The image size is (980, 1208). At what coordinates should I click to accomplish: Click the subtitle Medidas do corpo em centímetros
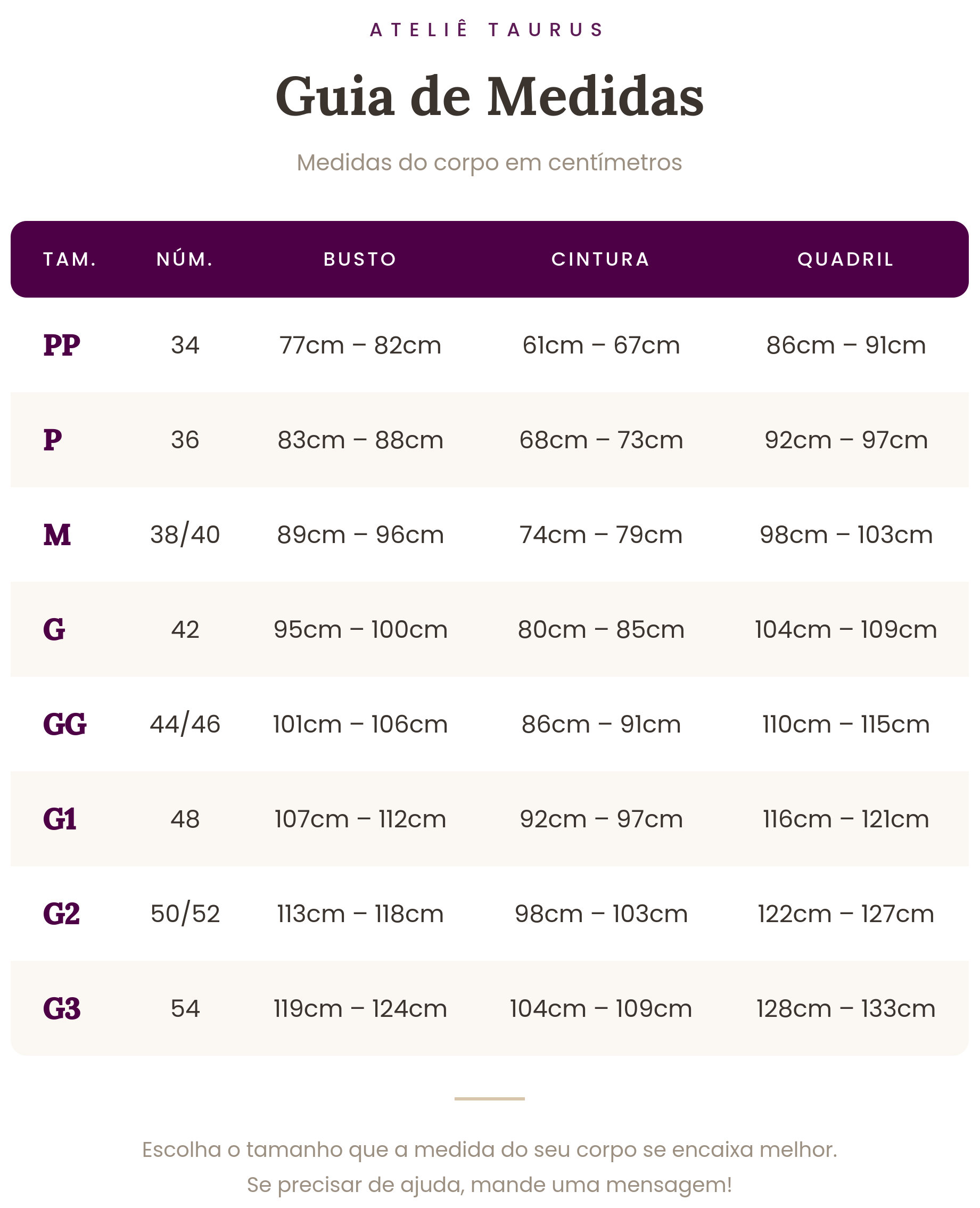tap(489, 162)
